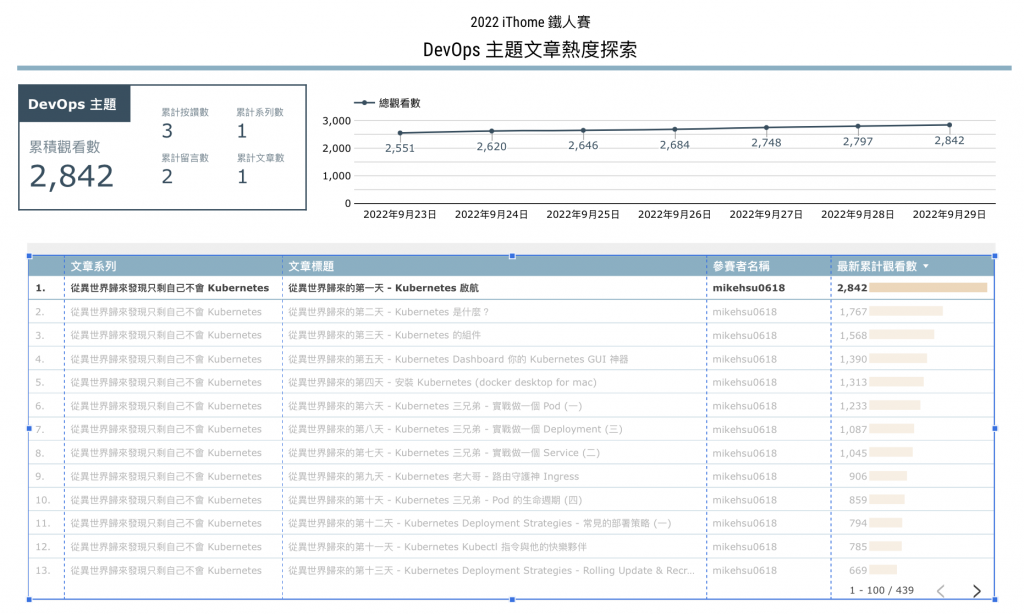1024x614 pixels.
Task: Select row title 第十天 - Pod 的生命週期
Action: click(435, 500)
